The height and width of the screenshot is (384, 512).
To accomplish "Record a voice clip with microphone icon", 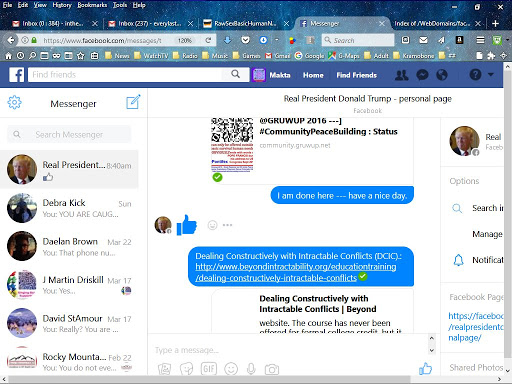I will coord(251,369).
